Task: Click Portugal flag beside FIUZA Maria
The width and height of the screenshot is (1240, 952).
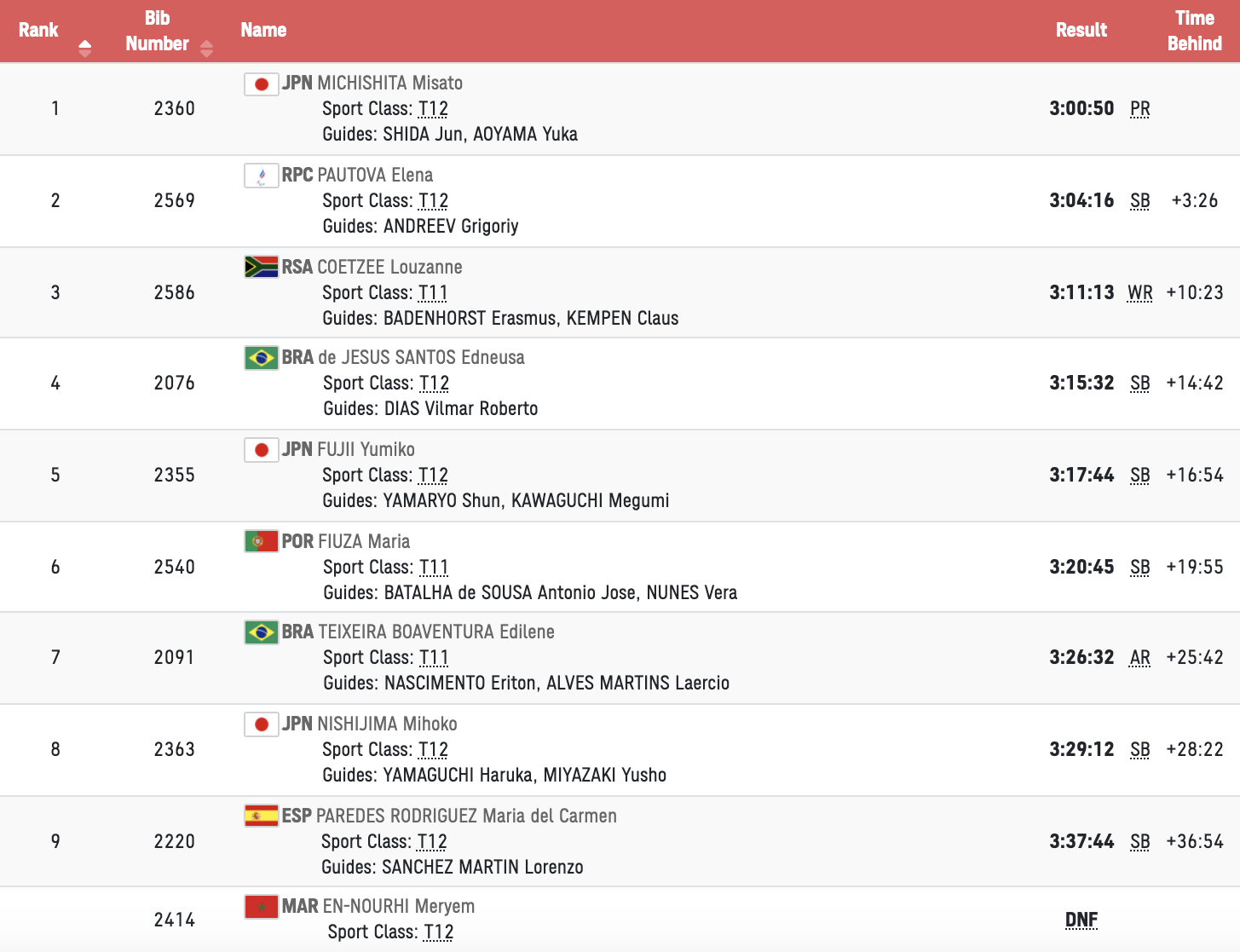Action: 262,541
